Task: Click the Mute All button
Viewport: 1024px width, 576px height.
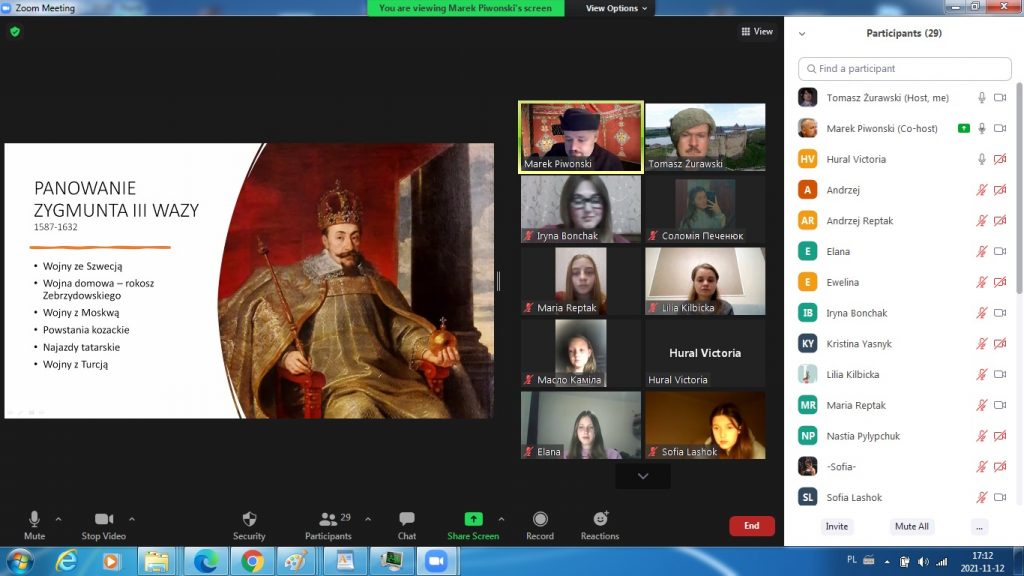Action: [x=911, y=527]
